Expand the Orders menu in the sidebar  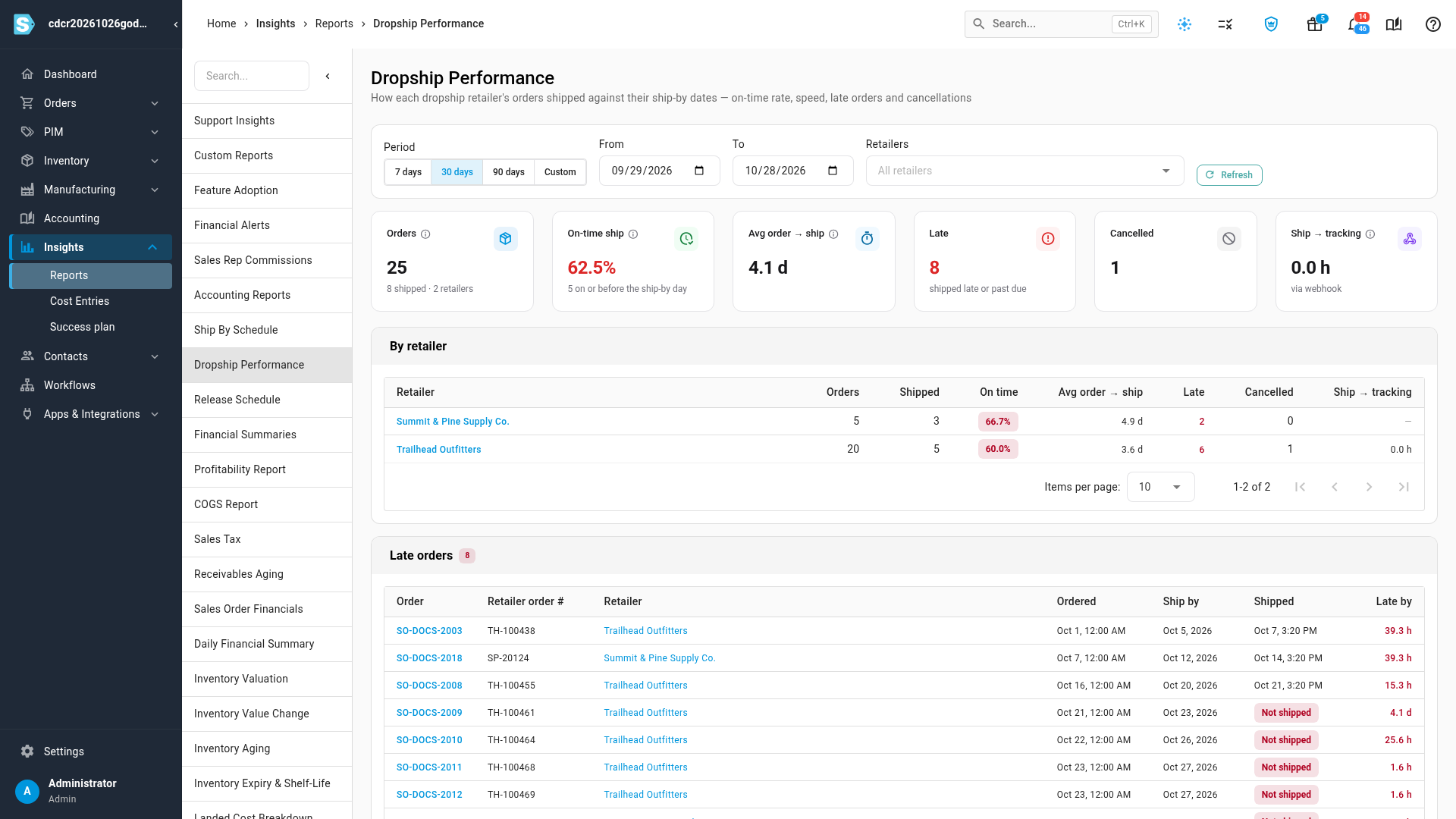91,103
